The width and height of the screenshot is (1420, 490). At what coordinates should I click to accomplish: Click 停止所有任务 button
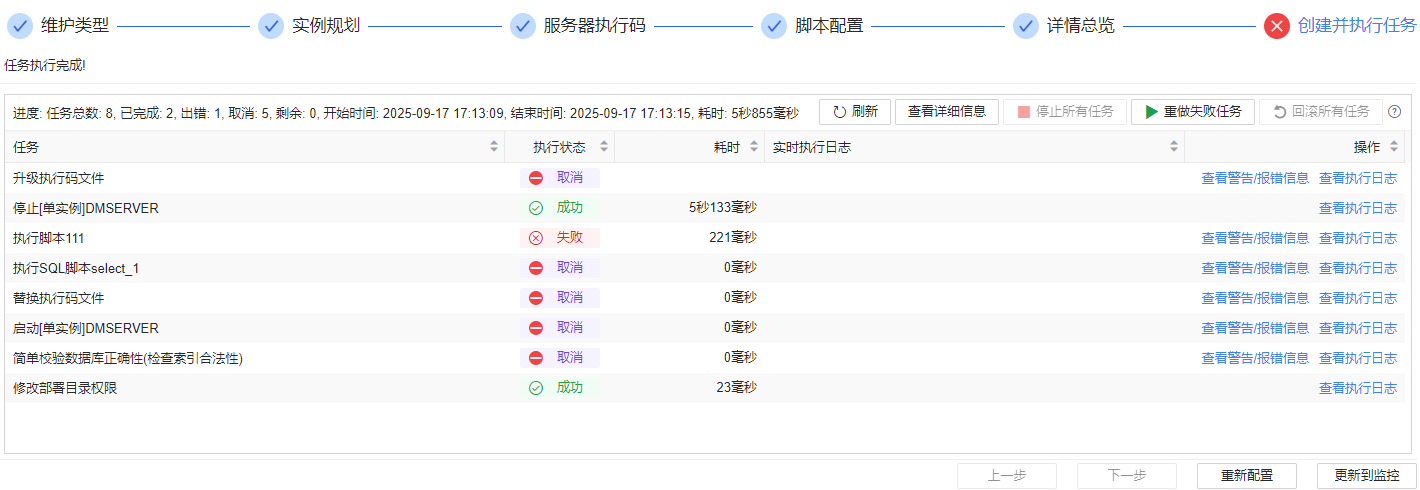point(1065,112)
